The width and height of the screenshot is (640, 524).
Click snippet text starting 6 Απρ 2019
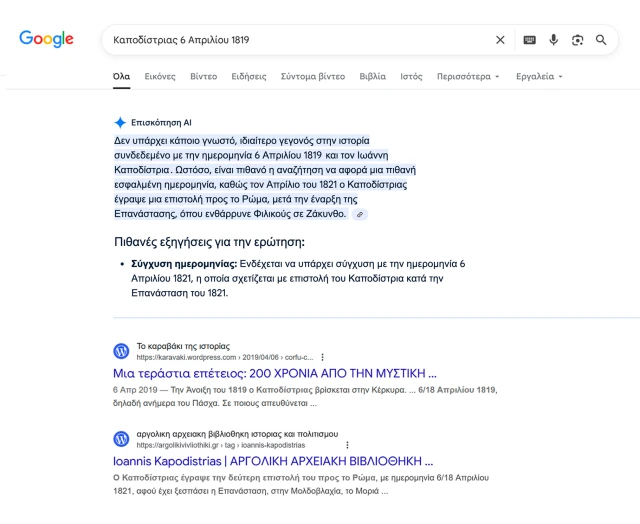(305, 396)
